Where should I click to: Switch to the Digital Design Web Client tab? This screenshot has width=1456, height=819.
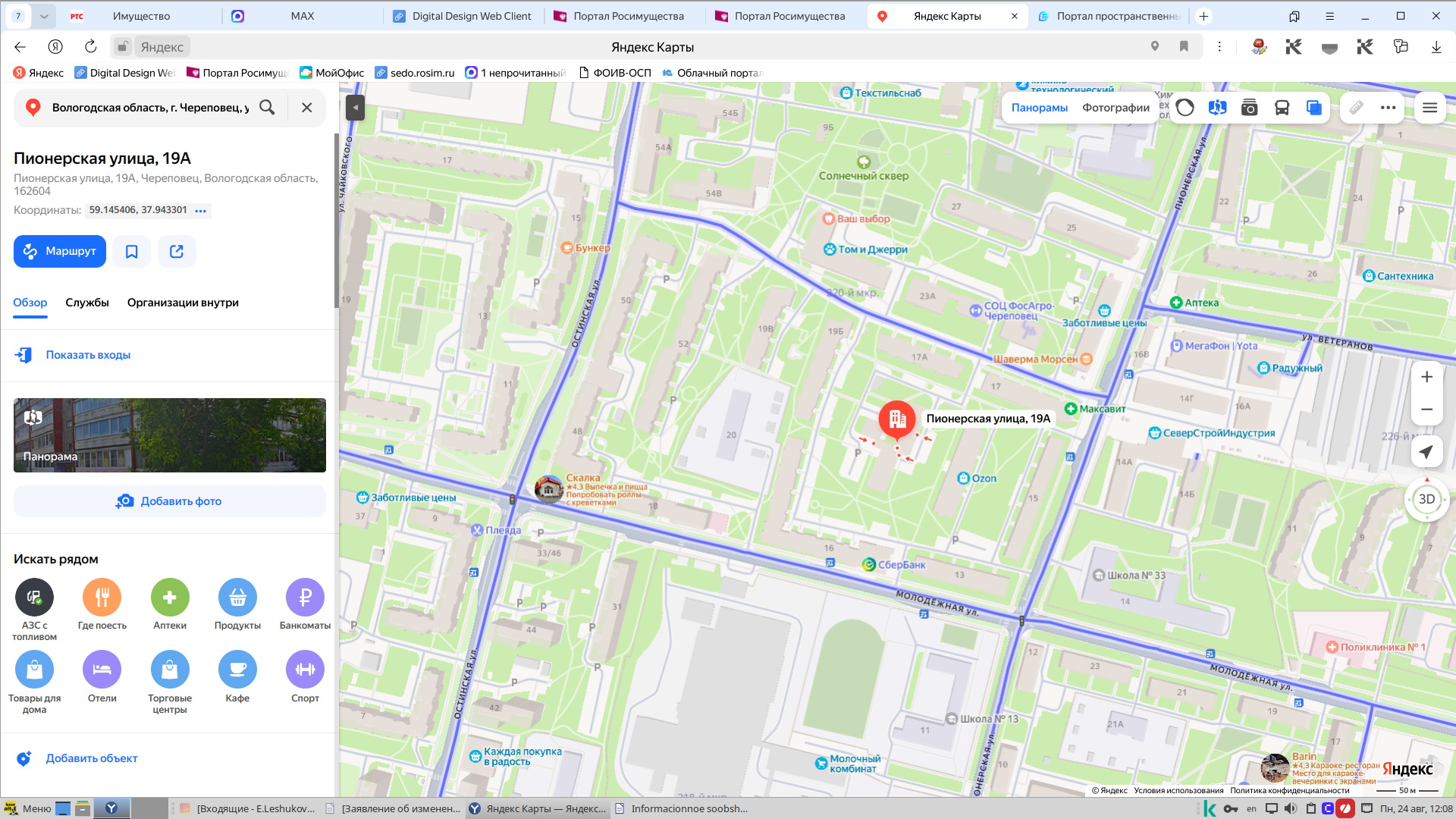click(464, 16)
